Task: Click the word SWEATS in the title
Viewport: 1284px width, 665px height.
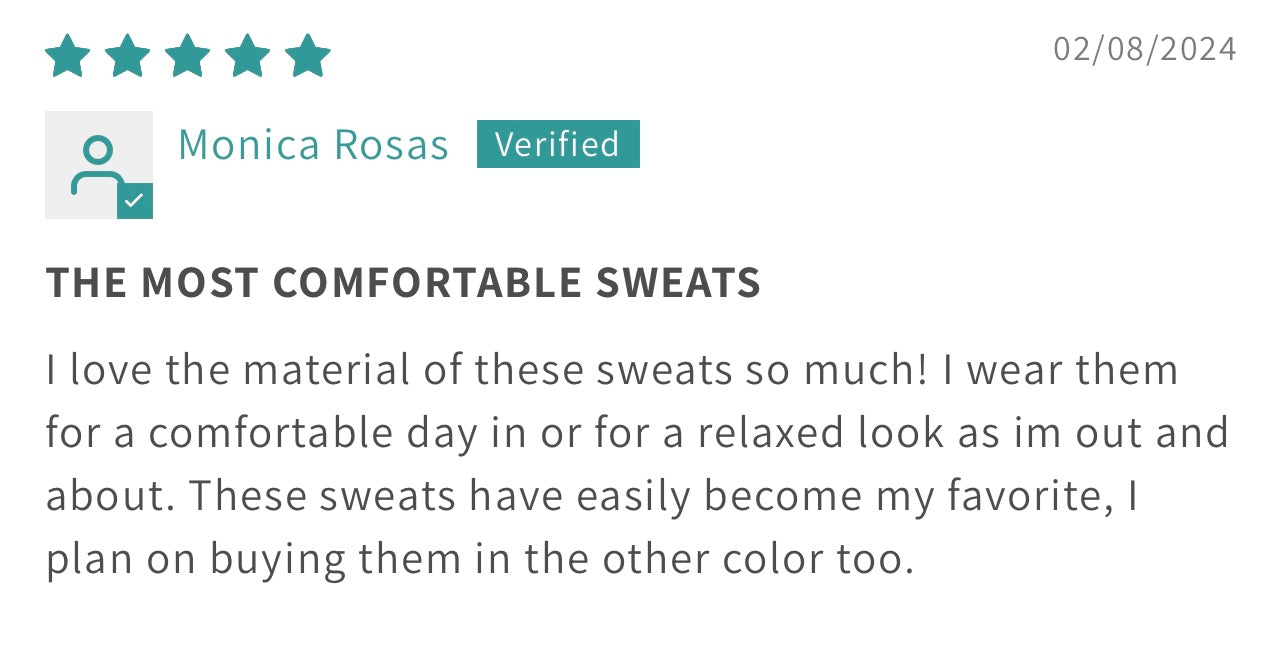Action: (679, 283)
